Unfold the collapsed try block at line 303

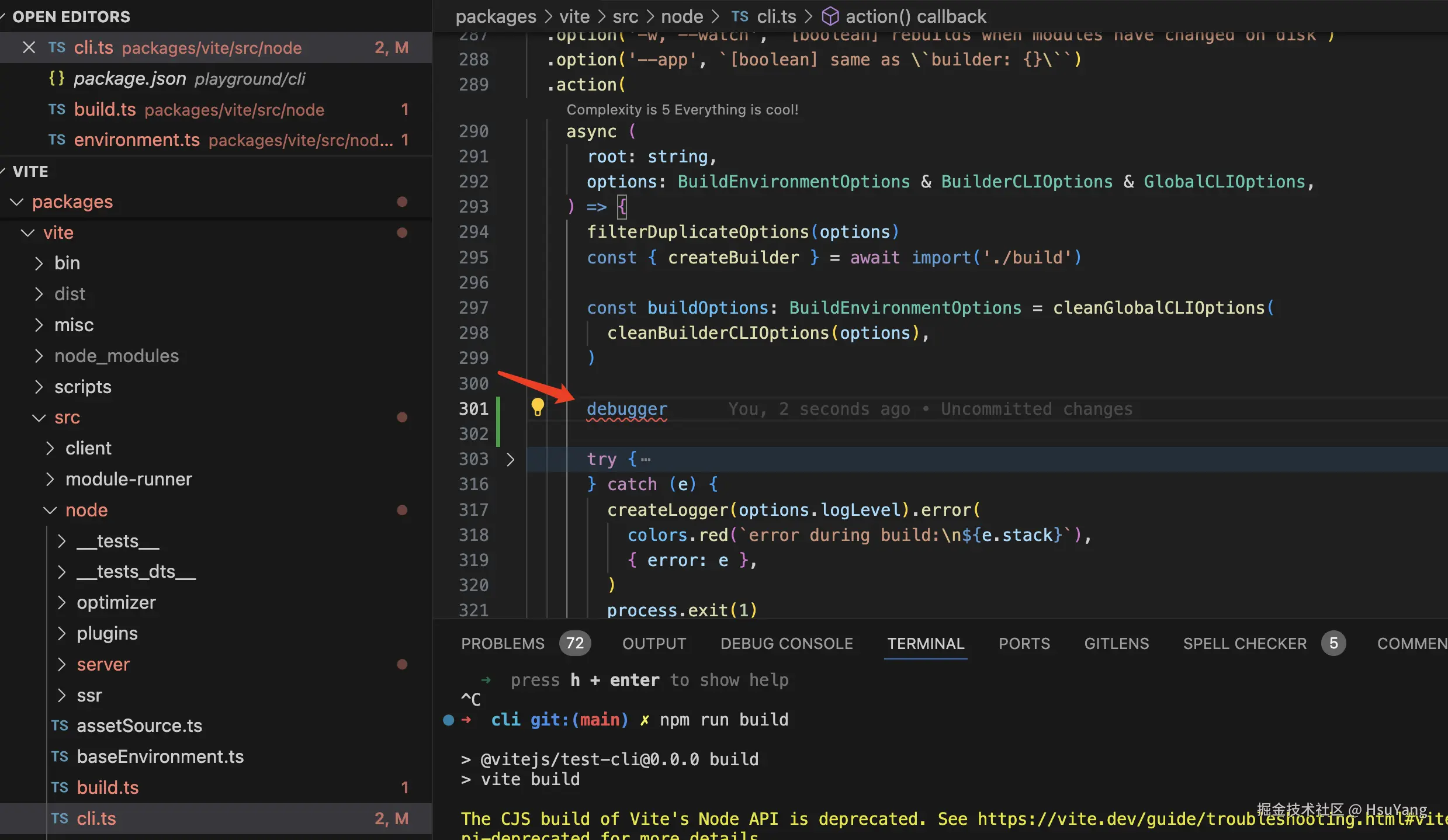point(510,460)
